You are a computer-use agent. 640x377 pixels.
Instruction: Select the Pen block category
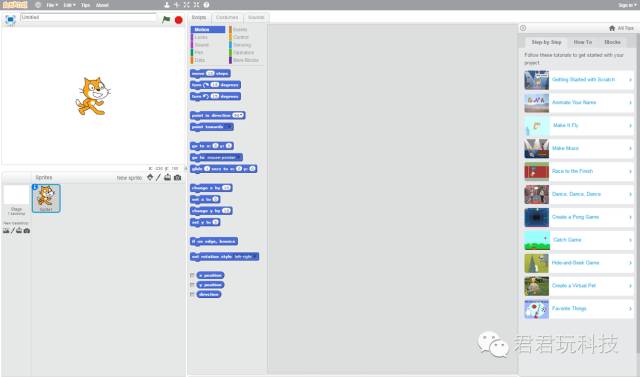coord(208,52)
